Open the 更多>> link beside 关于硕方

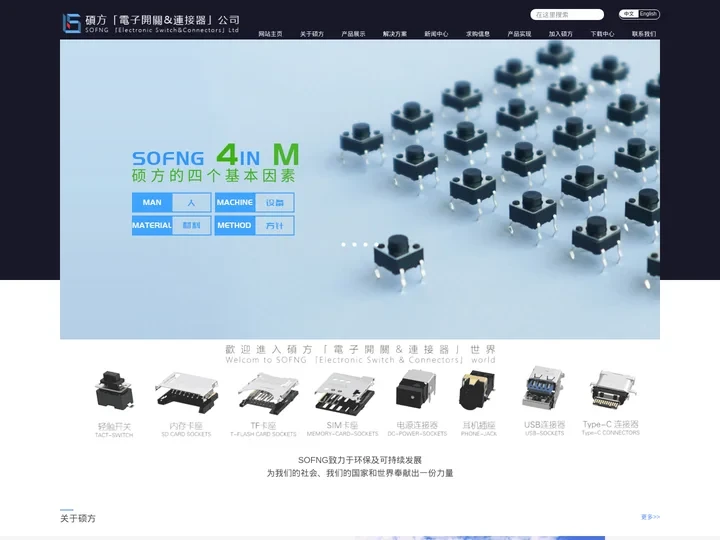[x=650, y=517]
